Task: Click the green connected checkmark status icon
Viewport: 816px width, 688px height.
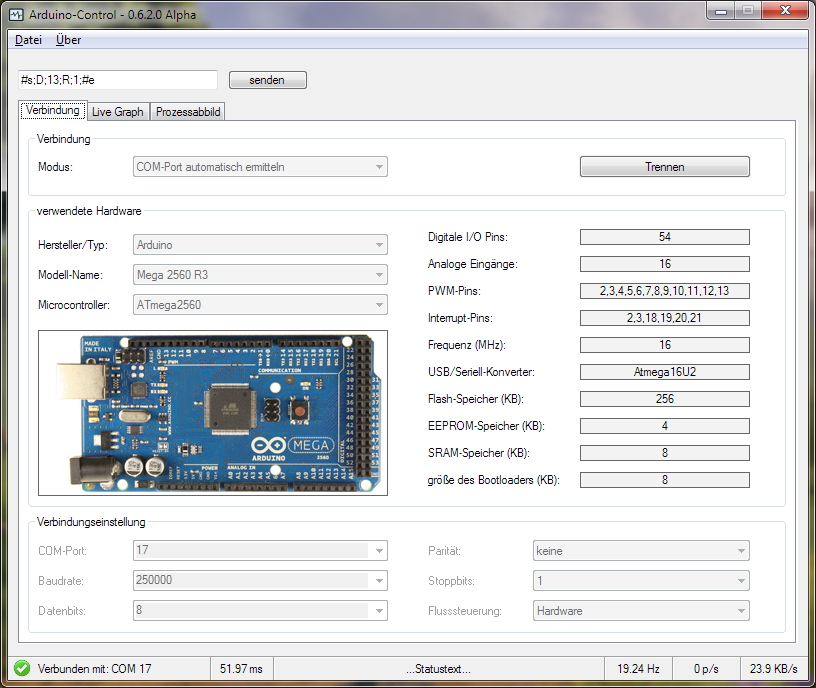Action: 22,668
